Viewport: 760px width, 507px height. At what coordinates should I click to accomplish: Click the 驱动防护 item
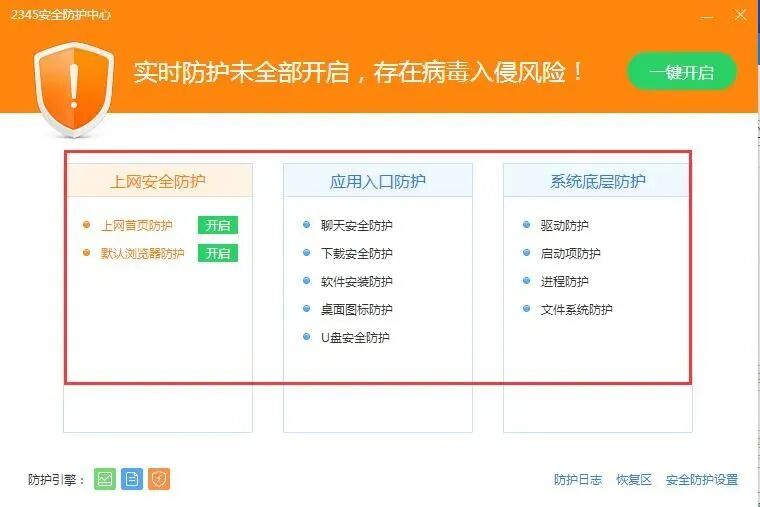pyautogui.click(x=564, y=225)
